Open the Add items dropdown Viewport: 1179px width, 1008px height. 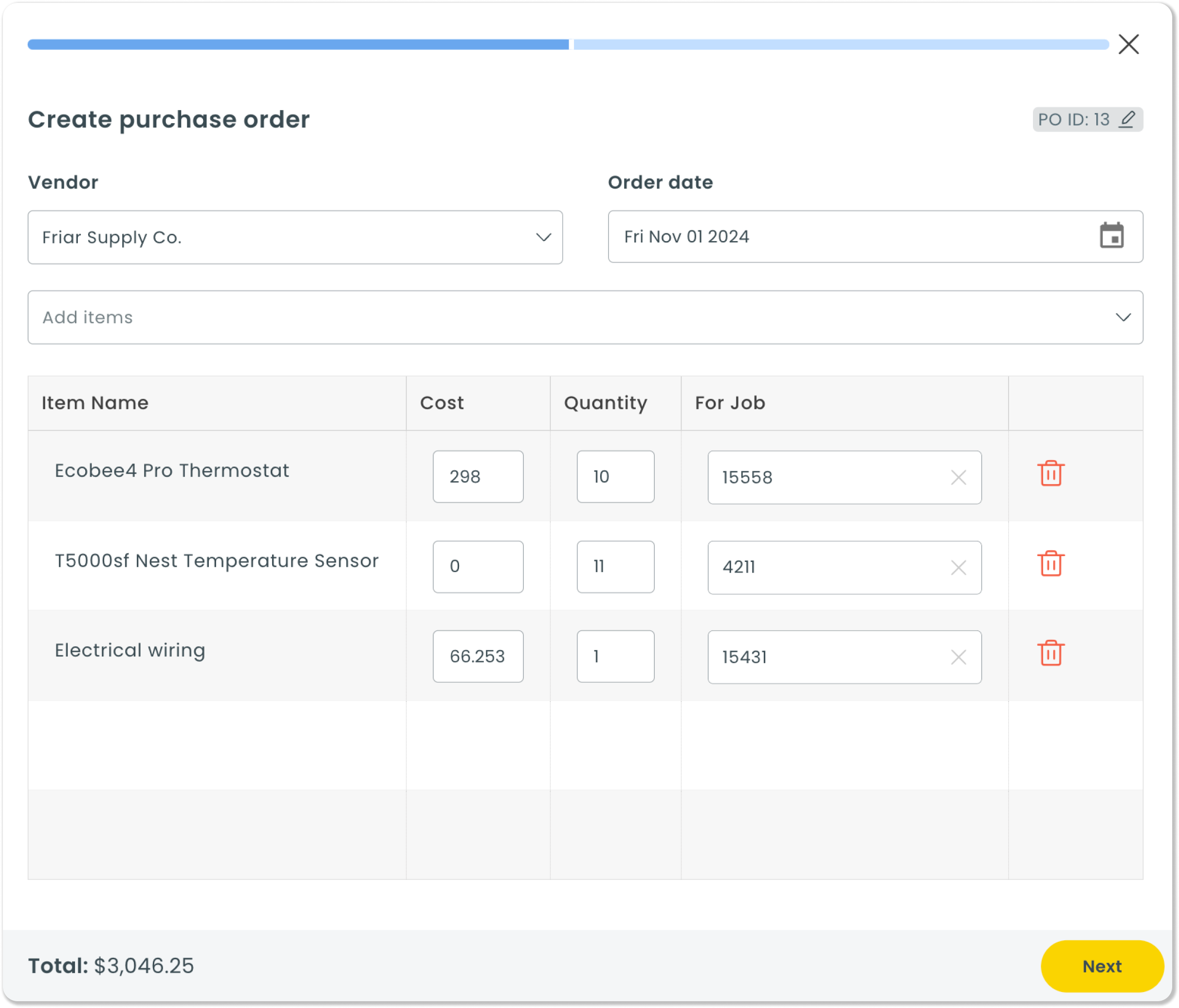click(x=585, y=317)
